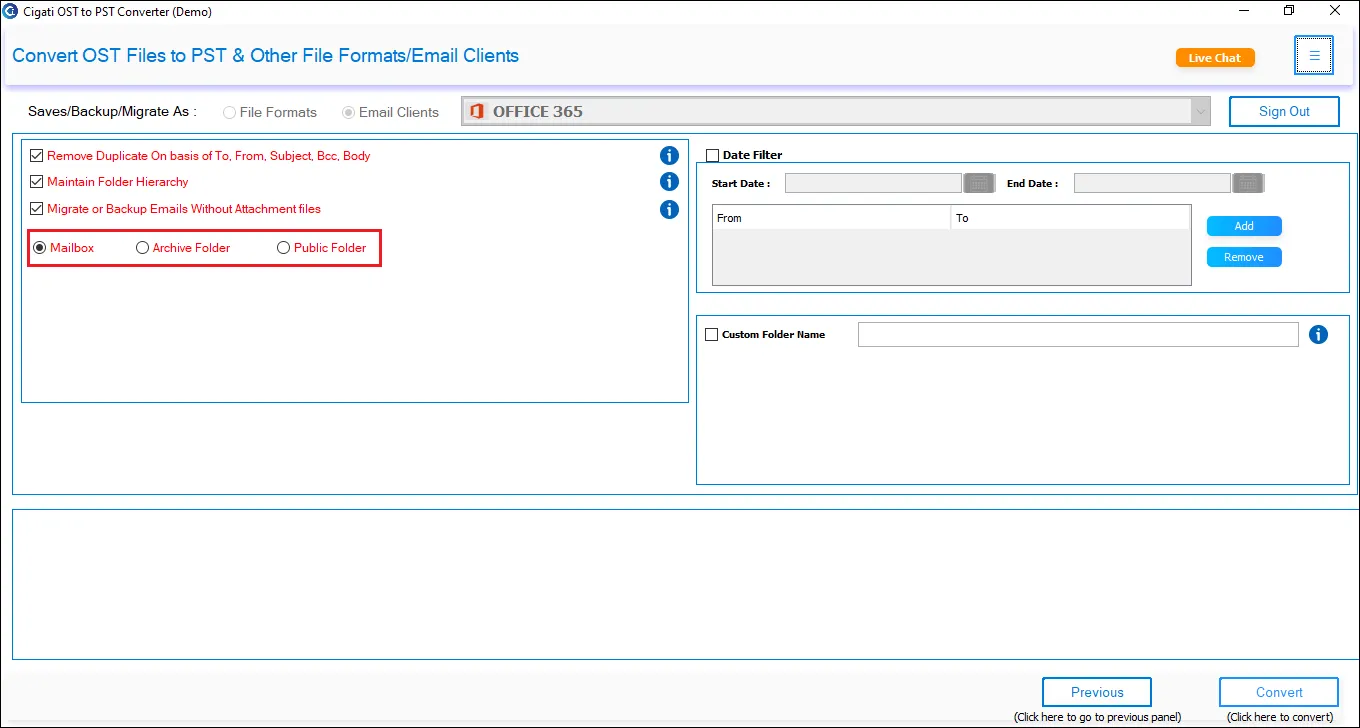This screenshot has height=728, width=1360.
Task: Click the Cigati app logo in title bar
Action: click(x=11, y=11)
